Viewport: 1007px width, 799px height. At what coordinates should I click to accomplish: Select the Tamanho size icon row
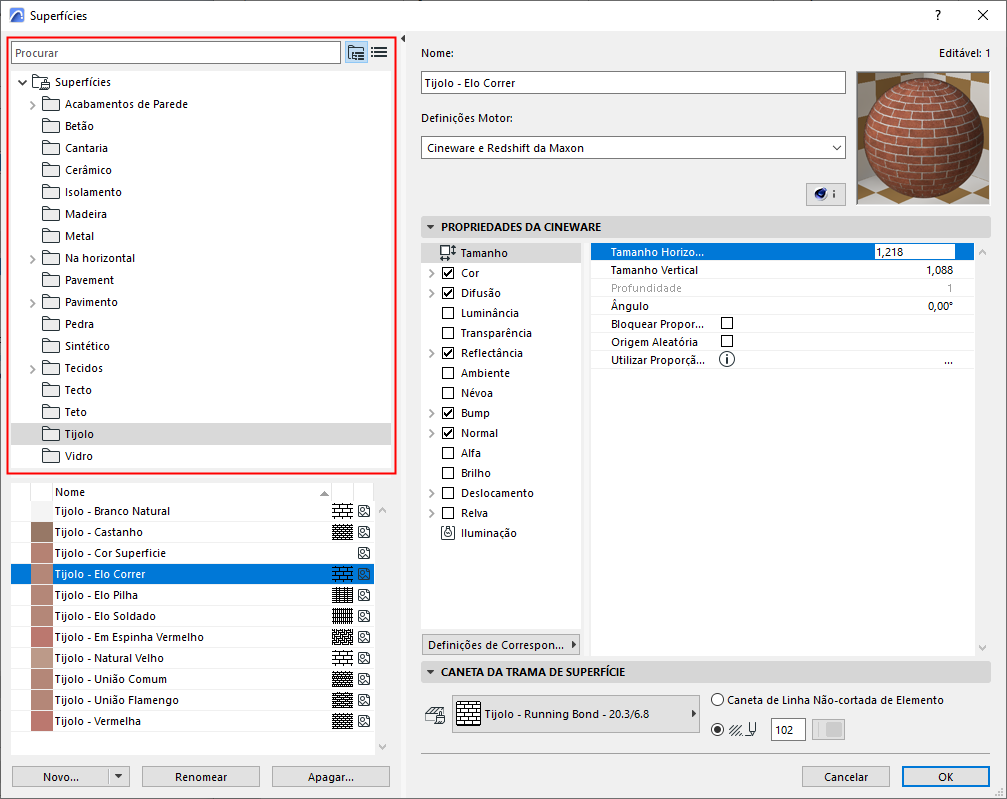point(501,252)
